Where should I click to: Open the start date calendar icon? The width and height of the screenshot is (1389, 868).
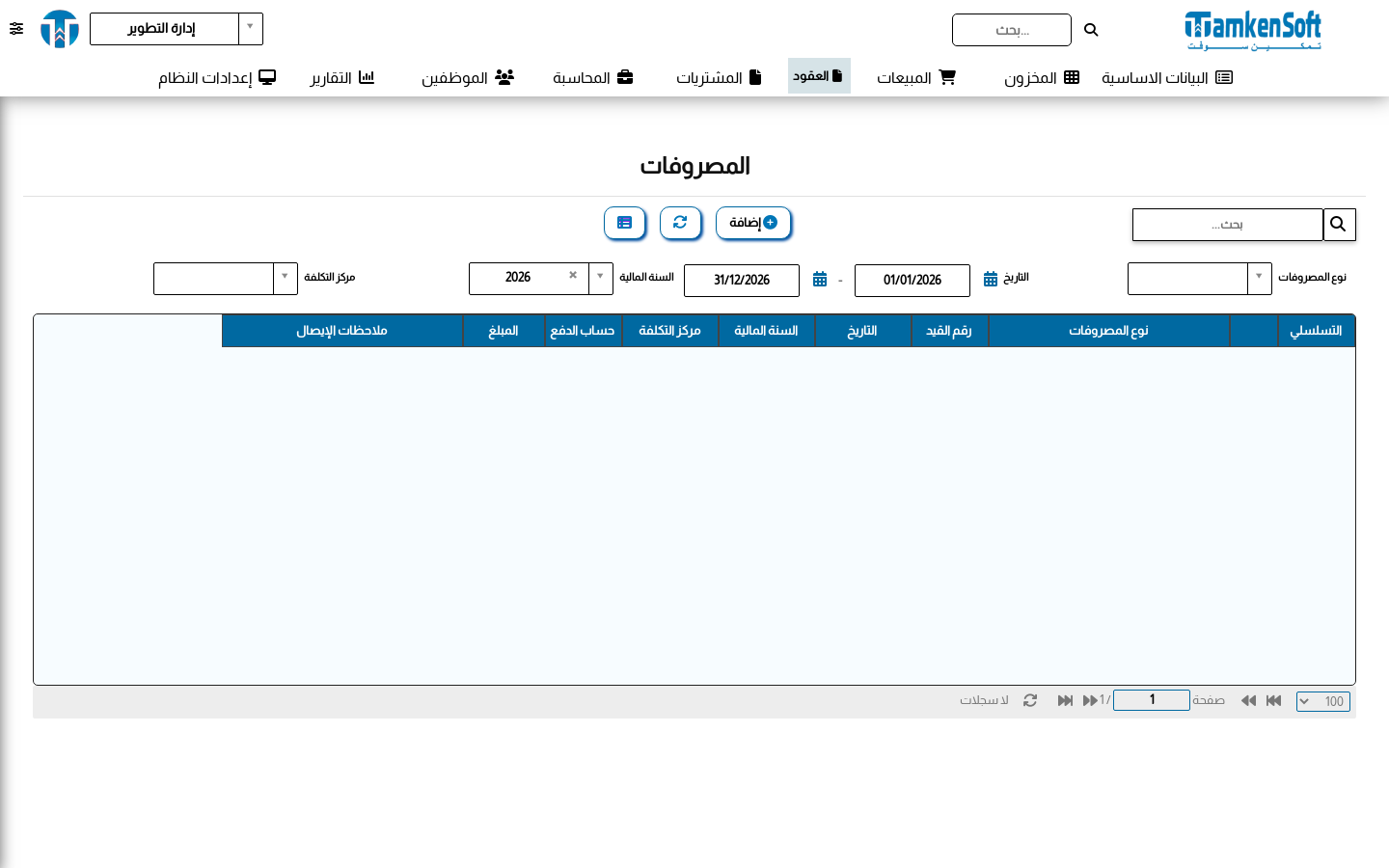click(991, 279)
